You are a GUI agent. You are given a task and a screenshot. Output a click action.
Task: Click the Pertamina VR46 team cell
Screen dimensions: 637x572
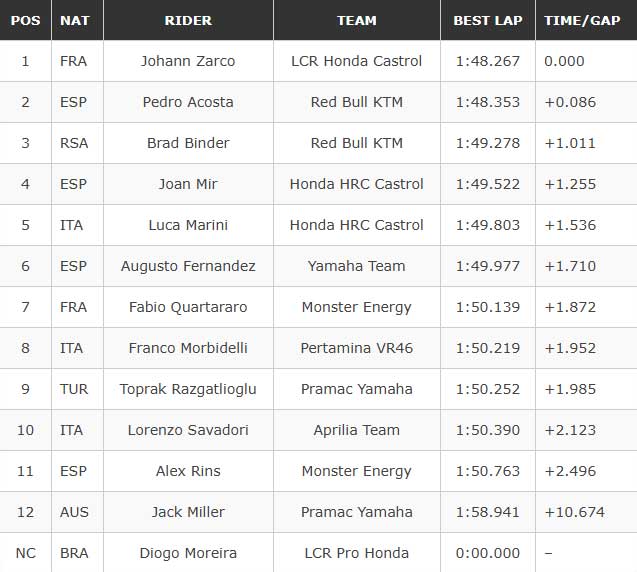click(x=357, y=348)
